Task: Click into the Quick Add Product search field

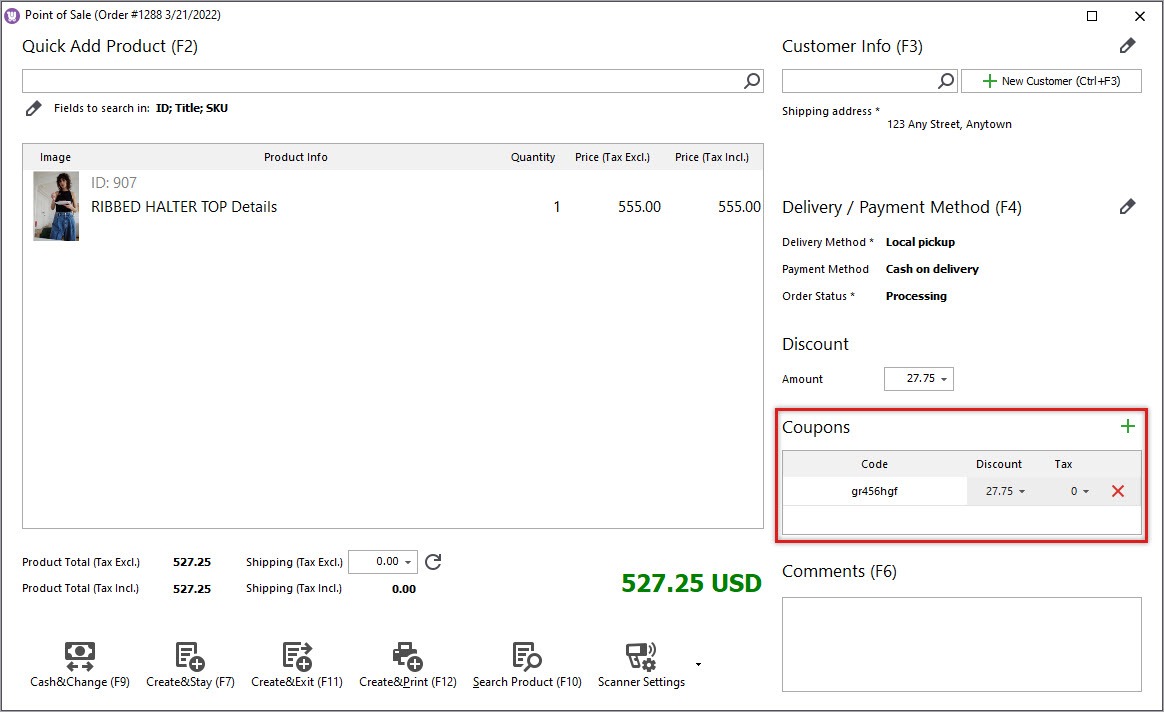Action: tap(380, 81)
